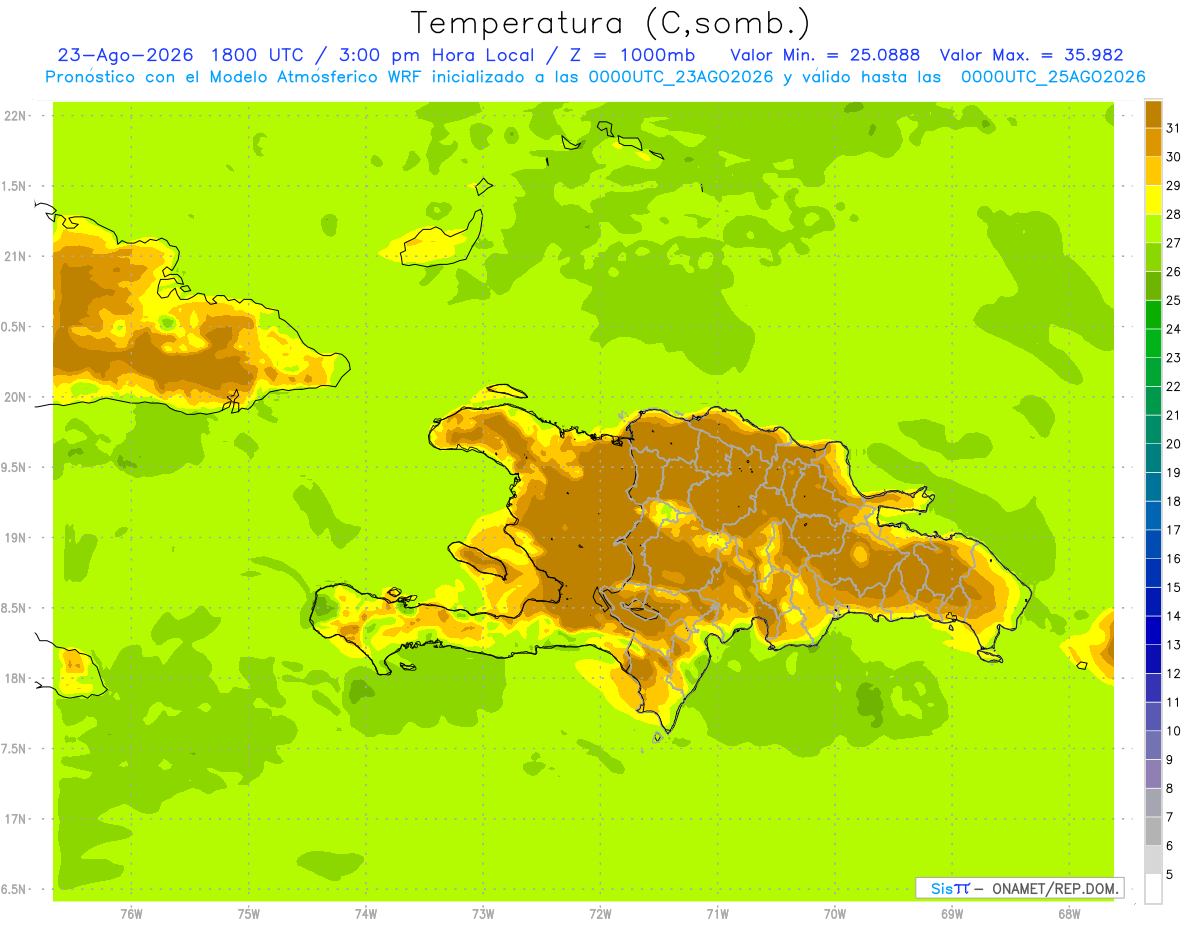Click the "19N" latitude label
Screen dimensions: 1200x927
[x=16, y=538]
